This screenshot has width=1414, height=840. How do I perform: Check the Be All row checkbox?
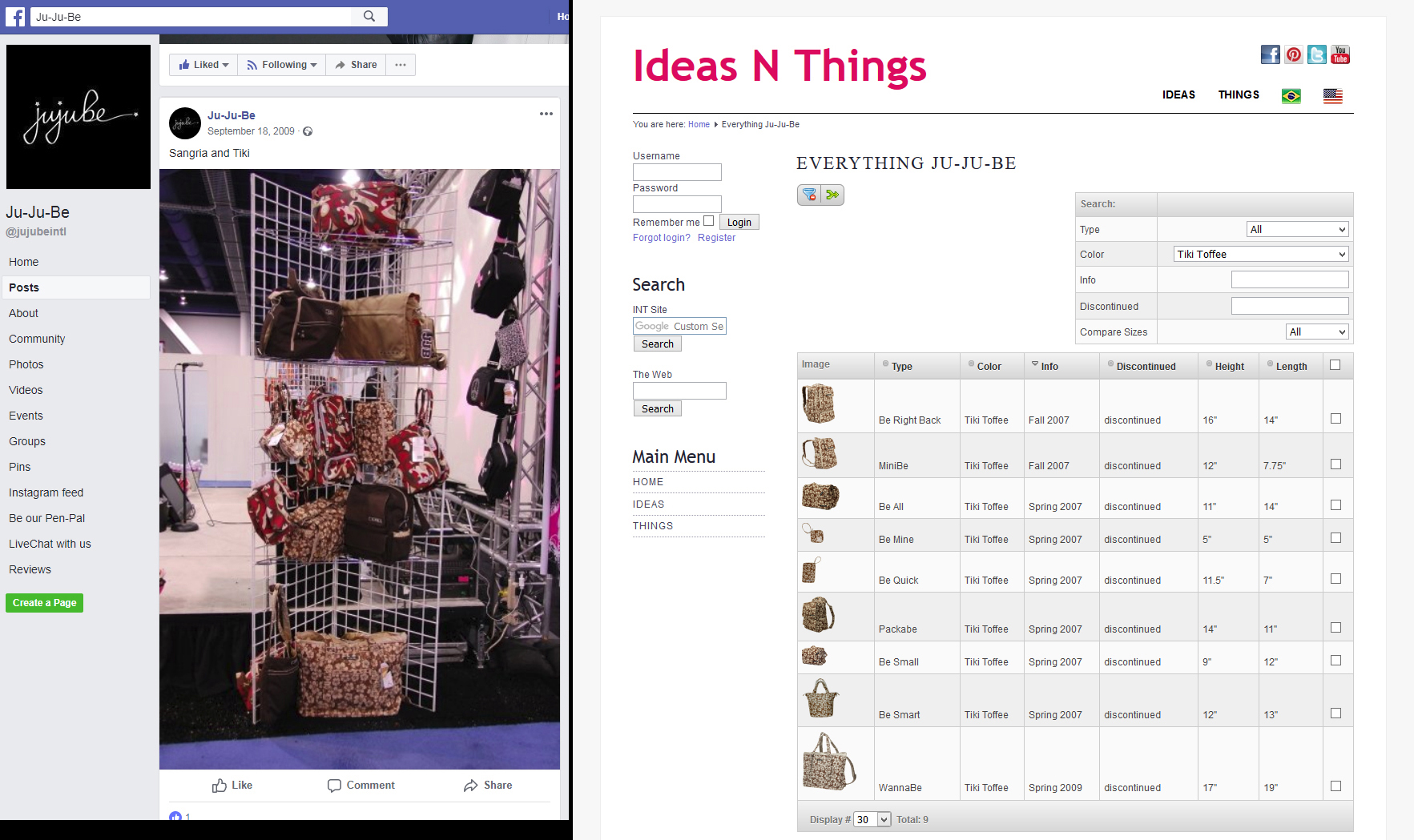[1335, 505]
